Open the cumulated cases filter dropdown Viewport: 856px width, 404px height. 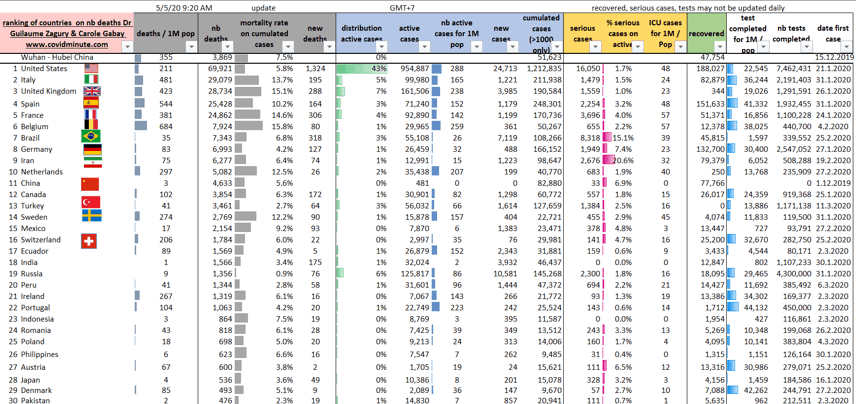(x=556, y=47)
